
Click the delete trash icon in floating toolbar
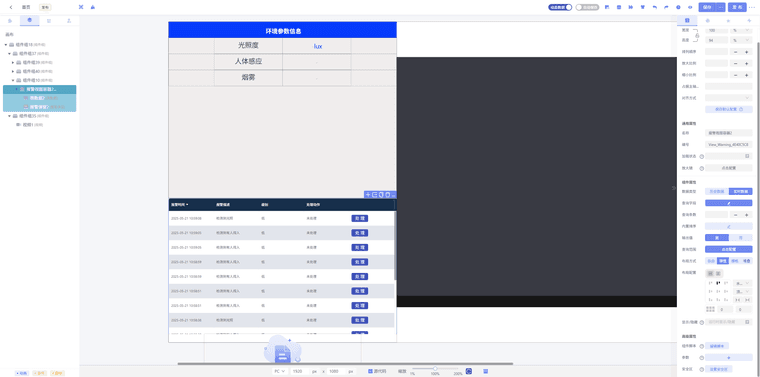point(387,195)
